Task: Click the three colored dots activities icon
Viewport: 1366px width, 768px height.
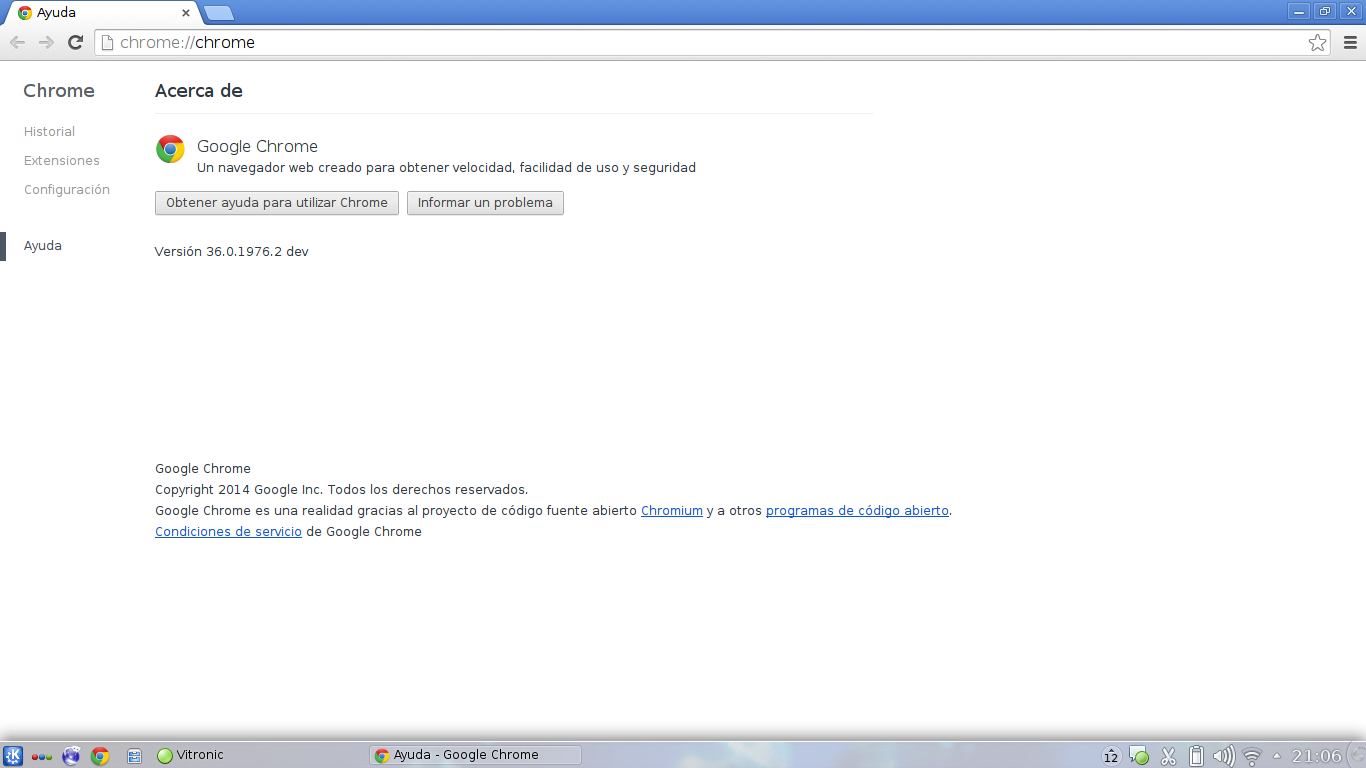Action: [42, 757]
